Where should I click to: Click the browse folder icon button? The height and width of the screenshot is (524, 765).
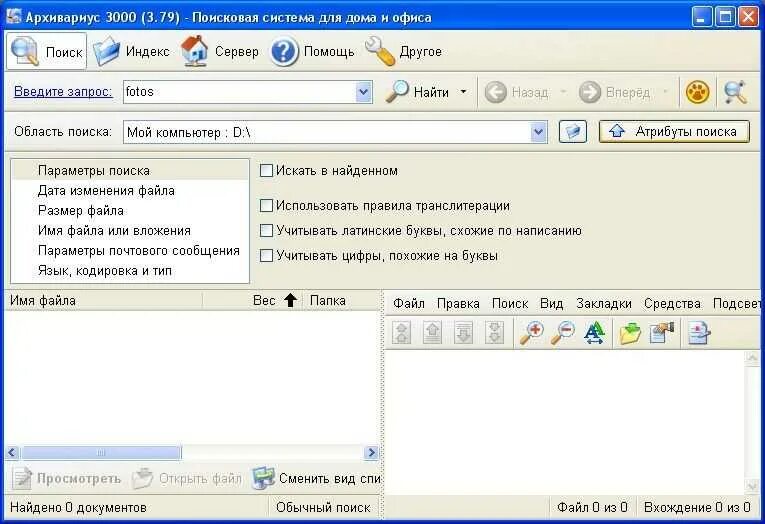tap(573, 132)
